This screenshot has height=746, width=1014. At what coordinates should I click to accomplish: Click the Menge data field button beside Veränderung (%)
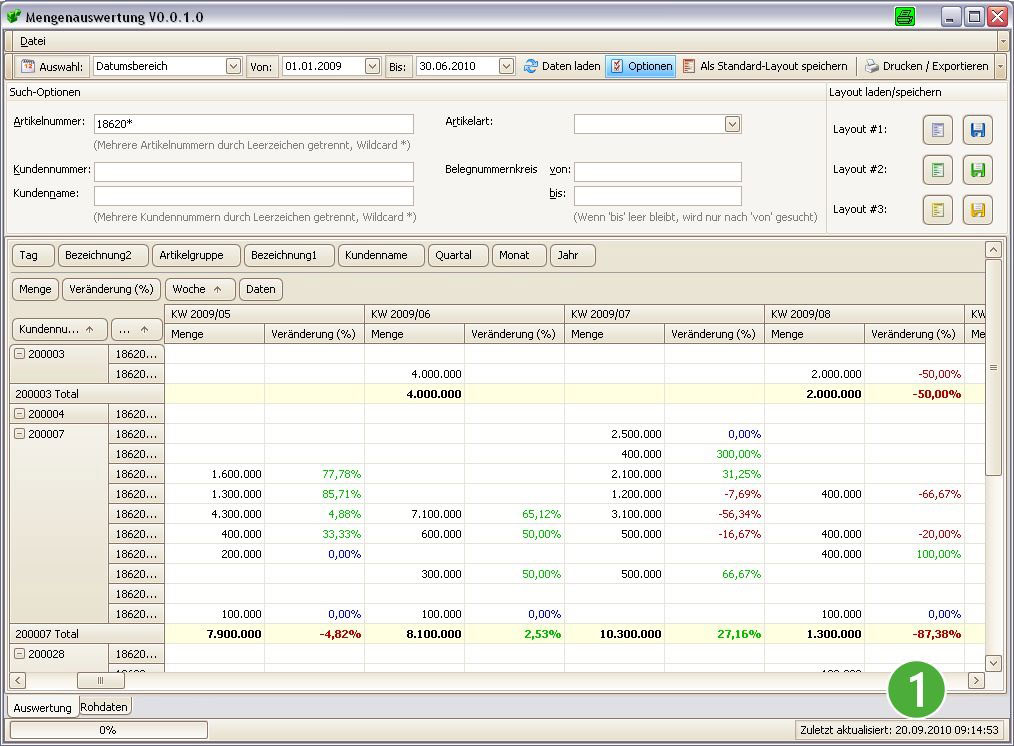[36, 289]
